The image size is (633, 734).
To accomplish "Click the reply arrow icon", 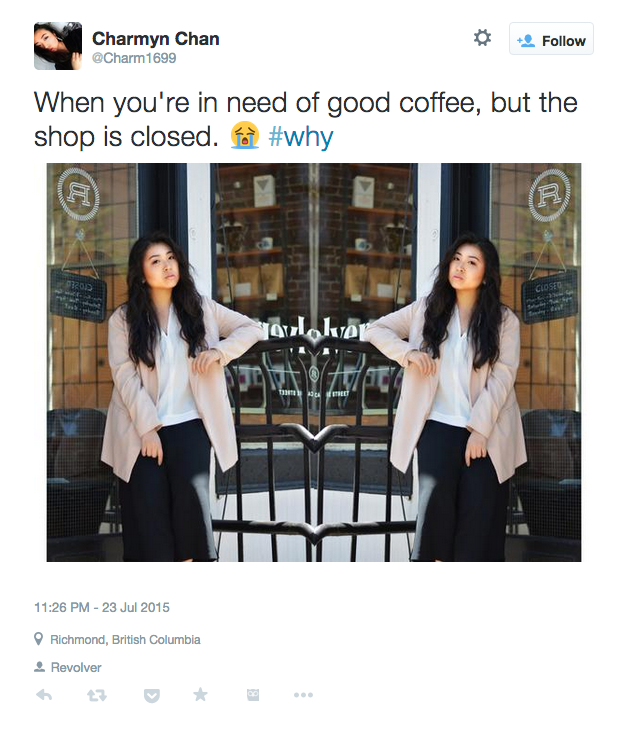I will point(44,695).
